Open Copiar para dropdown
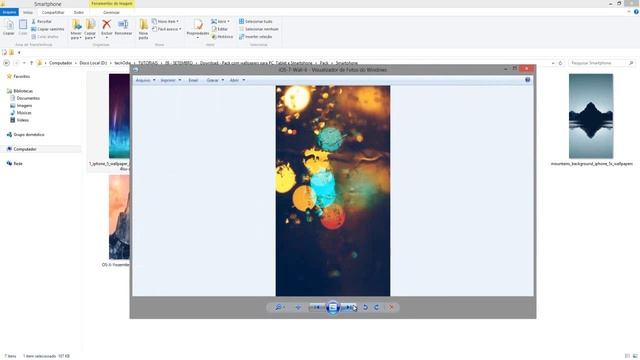Viewport: 640px width, 360px height. 90,29
